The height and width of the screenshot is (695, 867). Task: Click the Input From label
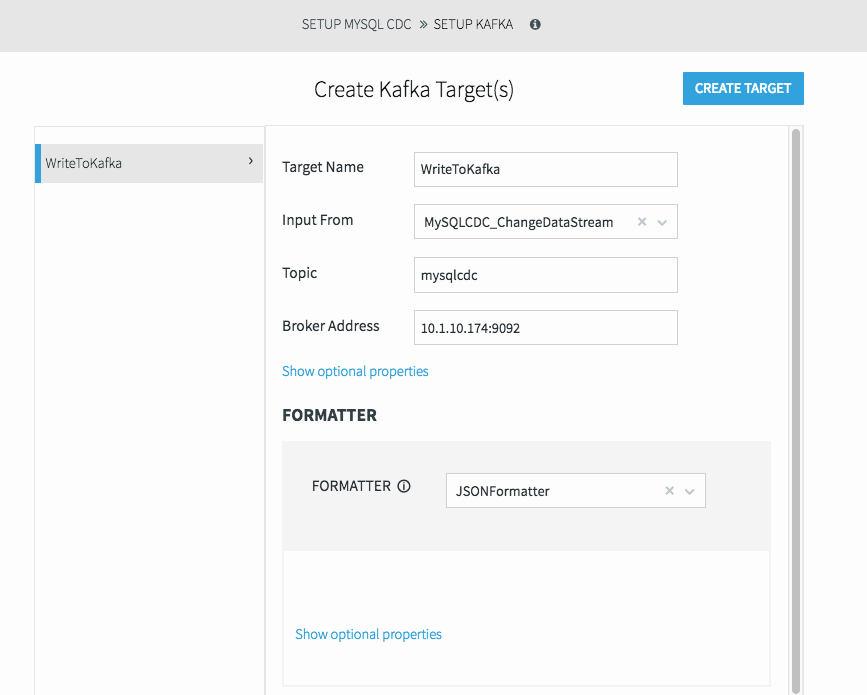point(317,220)
